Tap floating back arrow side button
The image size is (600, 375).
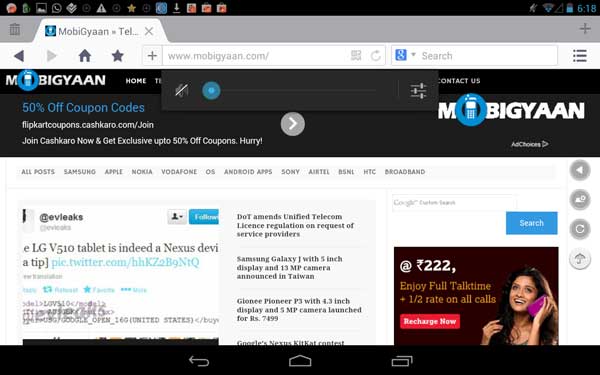tap(580, 170)
